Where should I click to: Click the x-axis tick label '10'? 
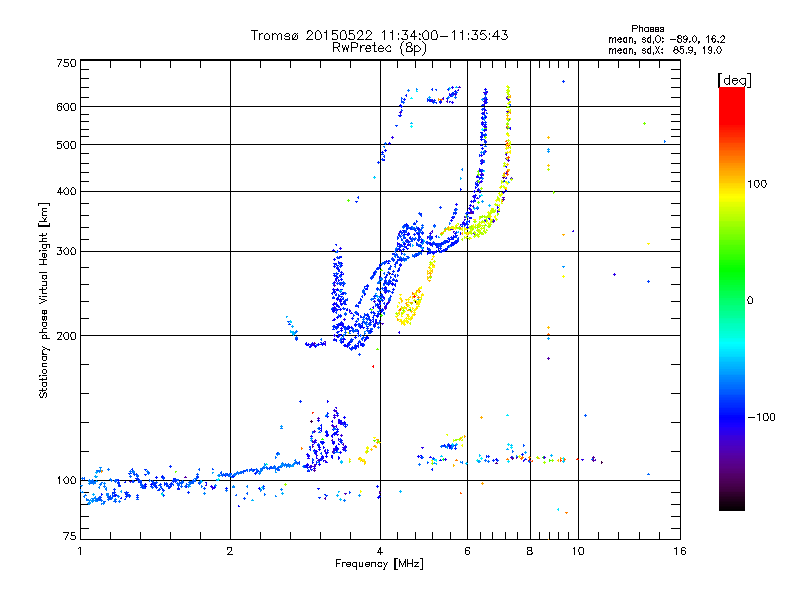[x=578, y=551]
